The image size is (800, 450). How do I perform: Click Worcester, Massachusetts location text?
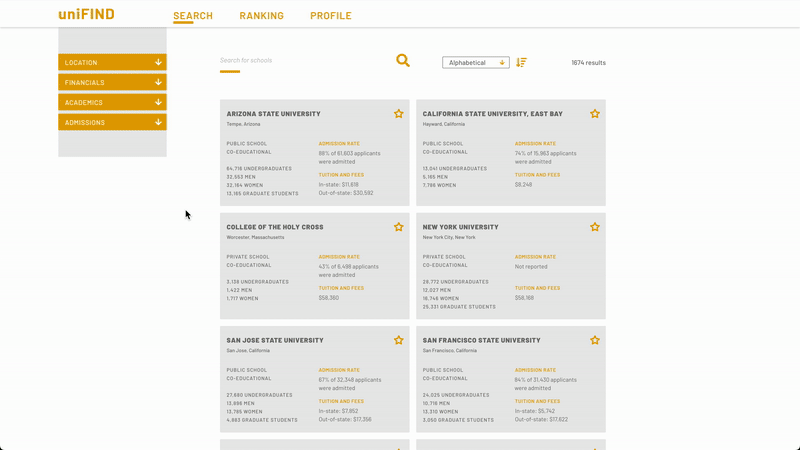tap(255, 237)
